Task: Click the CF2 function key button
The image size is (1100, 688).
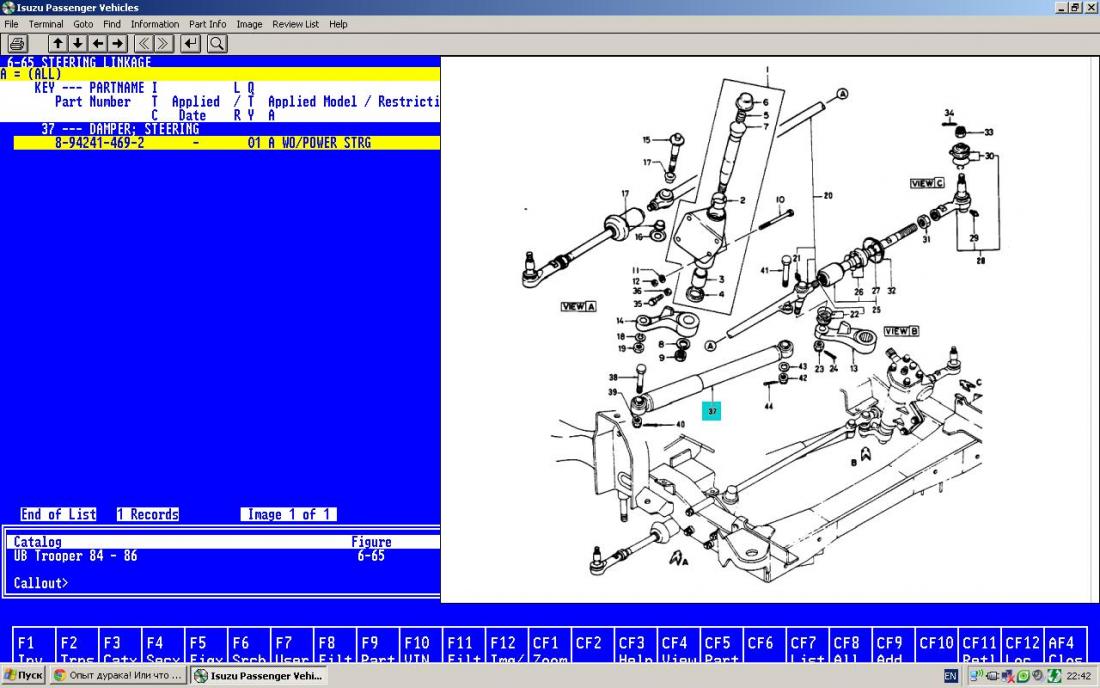Action: pos(592,645)
